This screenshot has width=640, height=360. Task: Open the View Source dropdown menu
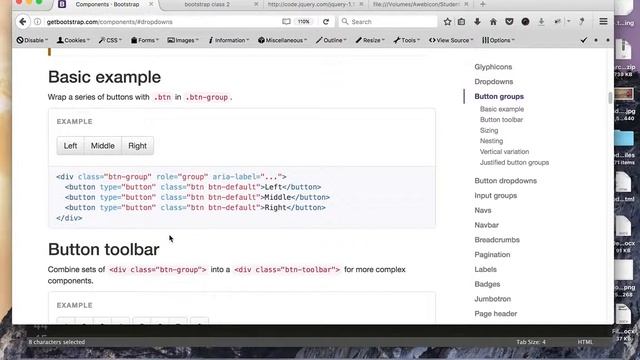(451, 40)
